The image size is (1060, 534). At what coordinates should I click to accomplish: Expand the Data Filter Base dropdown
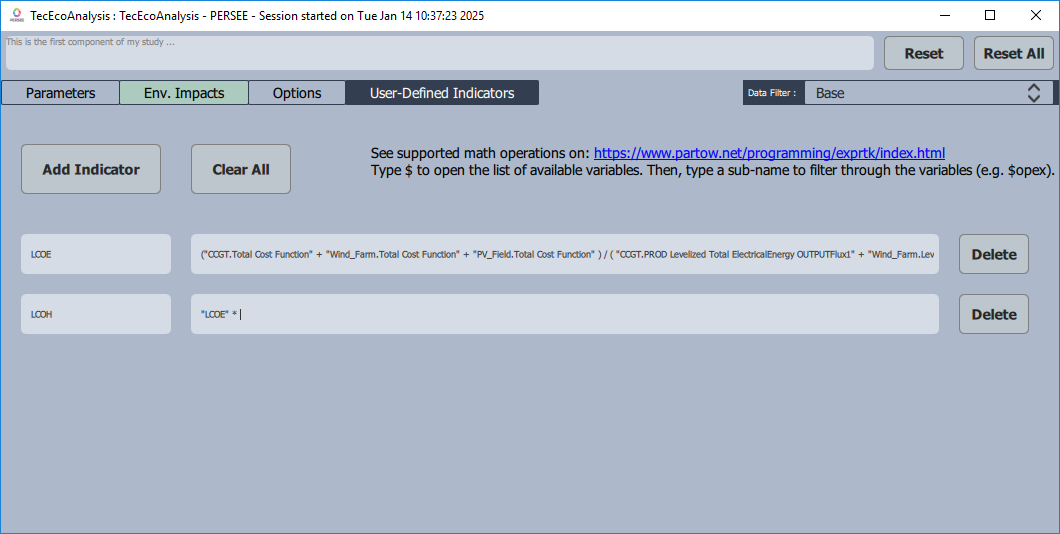click(928, 93)
